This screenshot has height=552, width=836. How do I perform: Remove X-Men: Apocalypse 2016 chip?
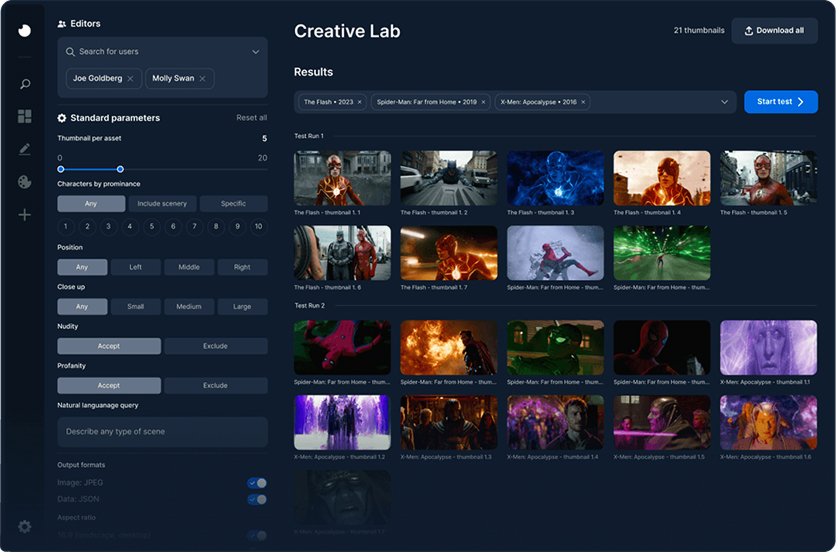(583, 102)
